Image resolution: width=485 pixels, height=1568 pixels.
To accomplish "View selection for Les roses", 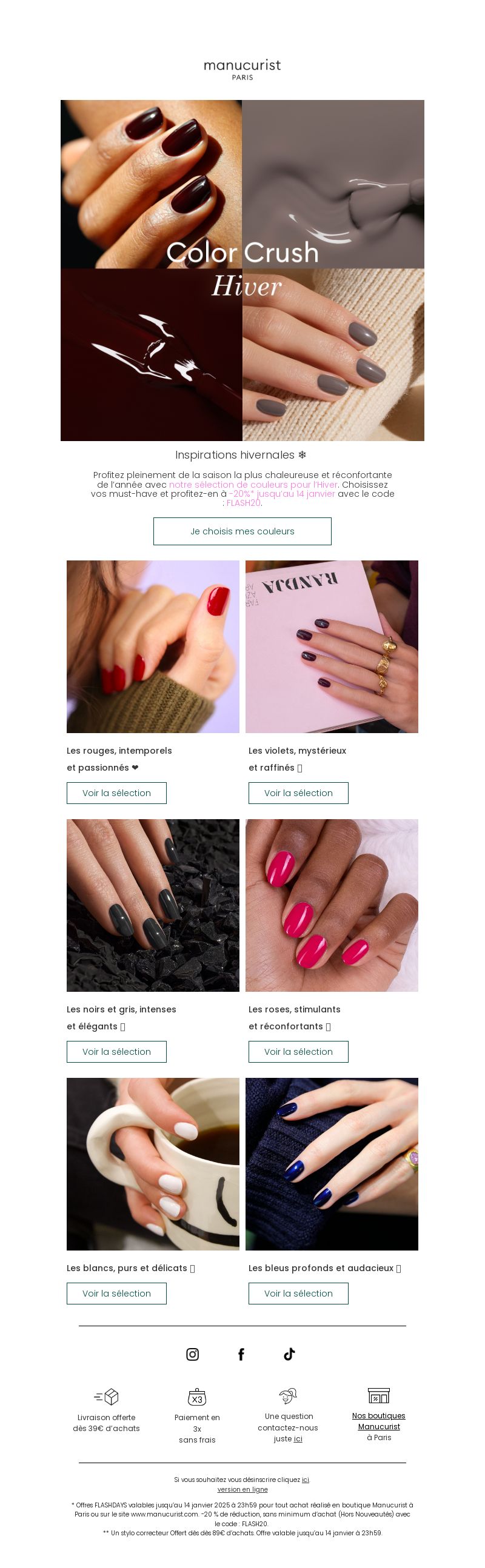I will (x=298, y=1052).
